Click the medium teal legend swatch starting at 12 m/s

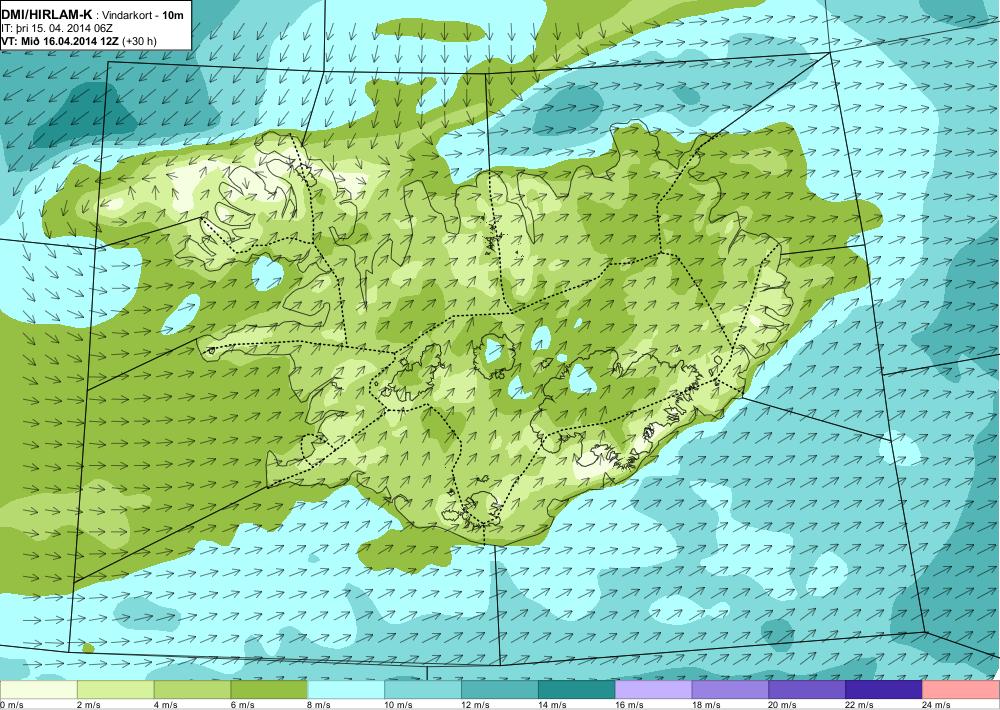[499, 689]
